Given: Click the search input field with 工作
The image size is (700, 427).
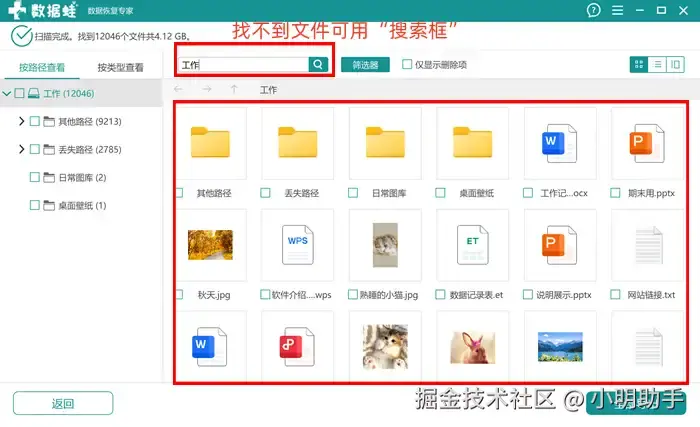Looking at the screenshot, I should click(x=243, y=65).
